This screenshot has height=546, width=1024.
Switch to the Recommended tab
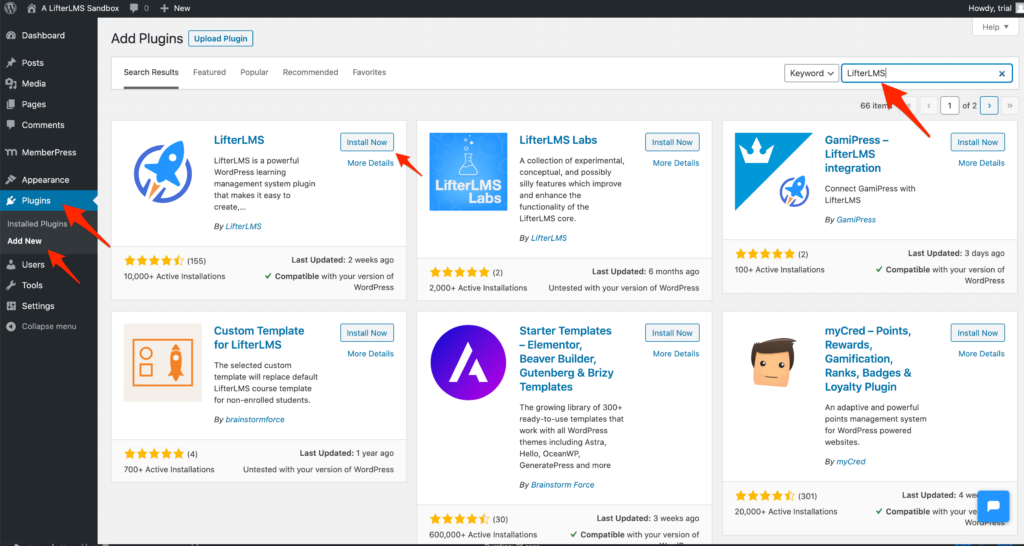[310, 72]
